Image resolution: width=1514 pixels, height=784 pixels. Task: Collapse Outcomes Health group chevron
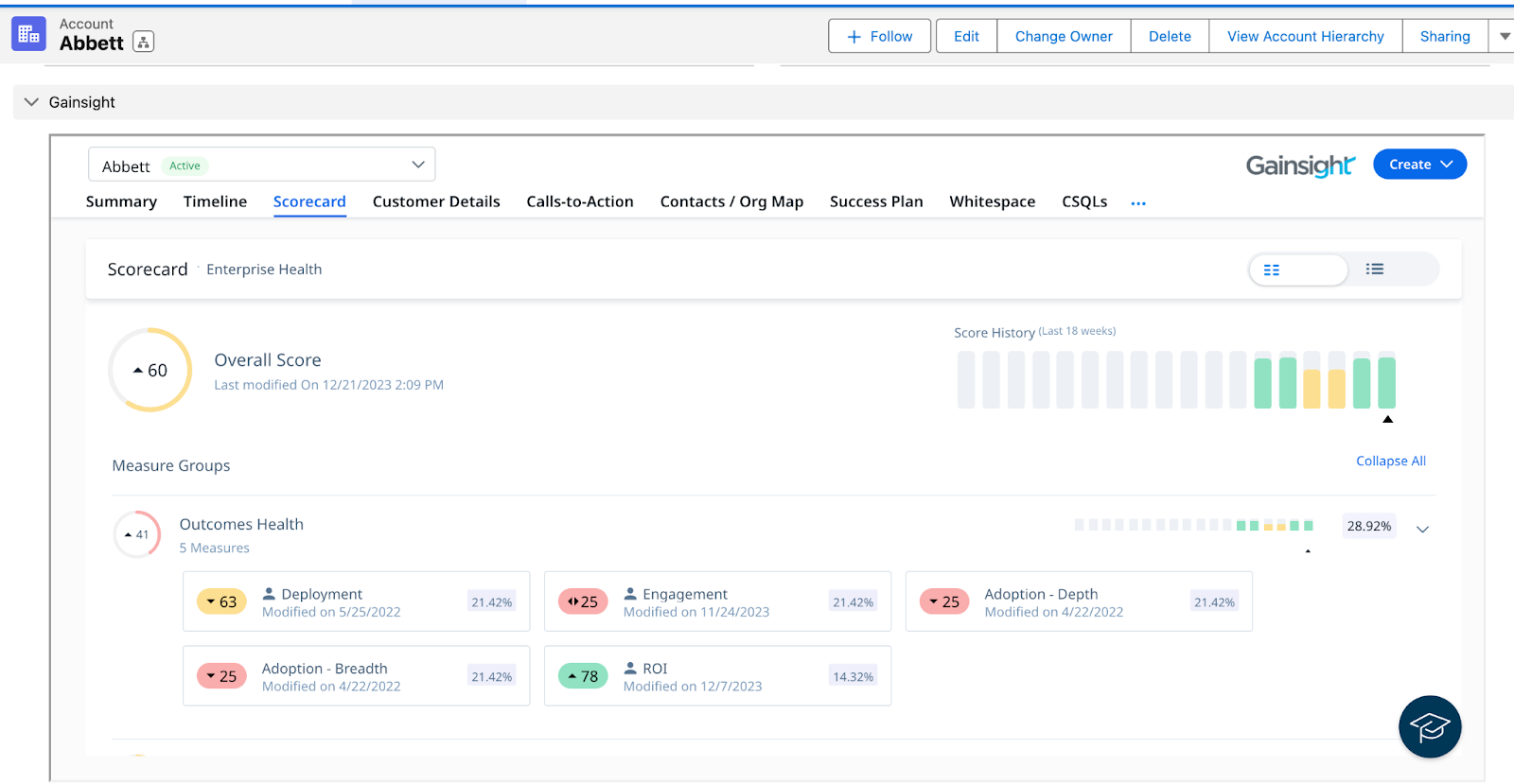[x=1422, y=529]
